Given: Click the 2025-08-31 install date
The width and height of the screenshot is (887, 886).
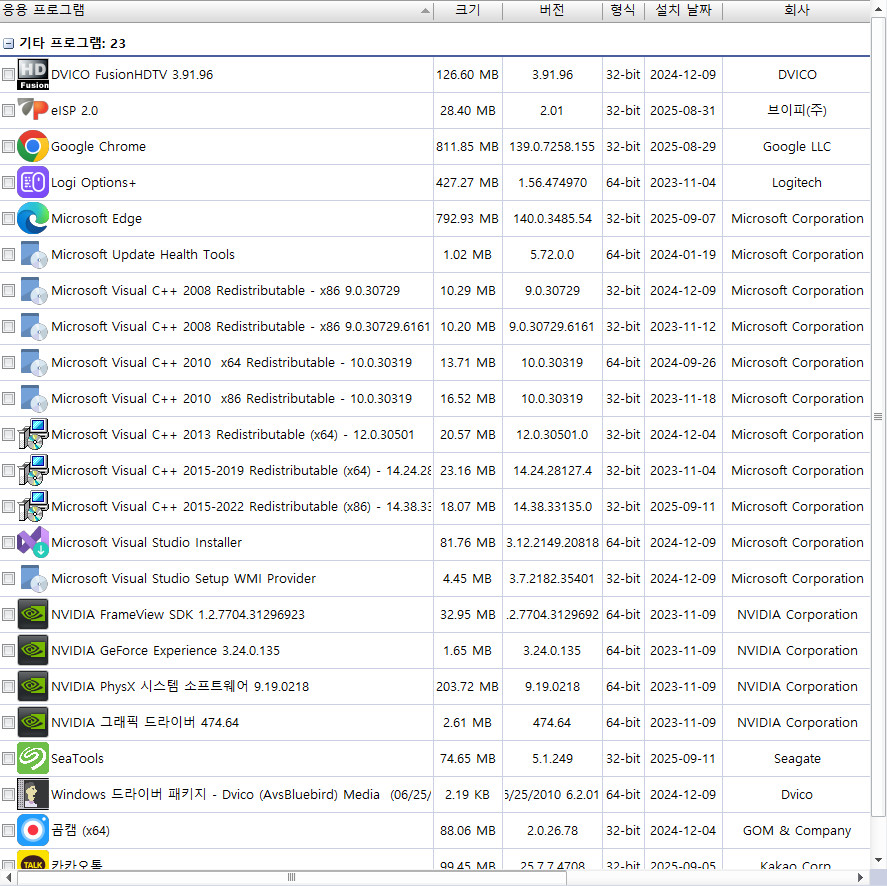Looking at the screenshot, I should click(683, 110).
